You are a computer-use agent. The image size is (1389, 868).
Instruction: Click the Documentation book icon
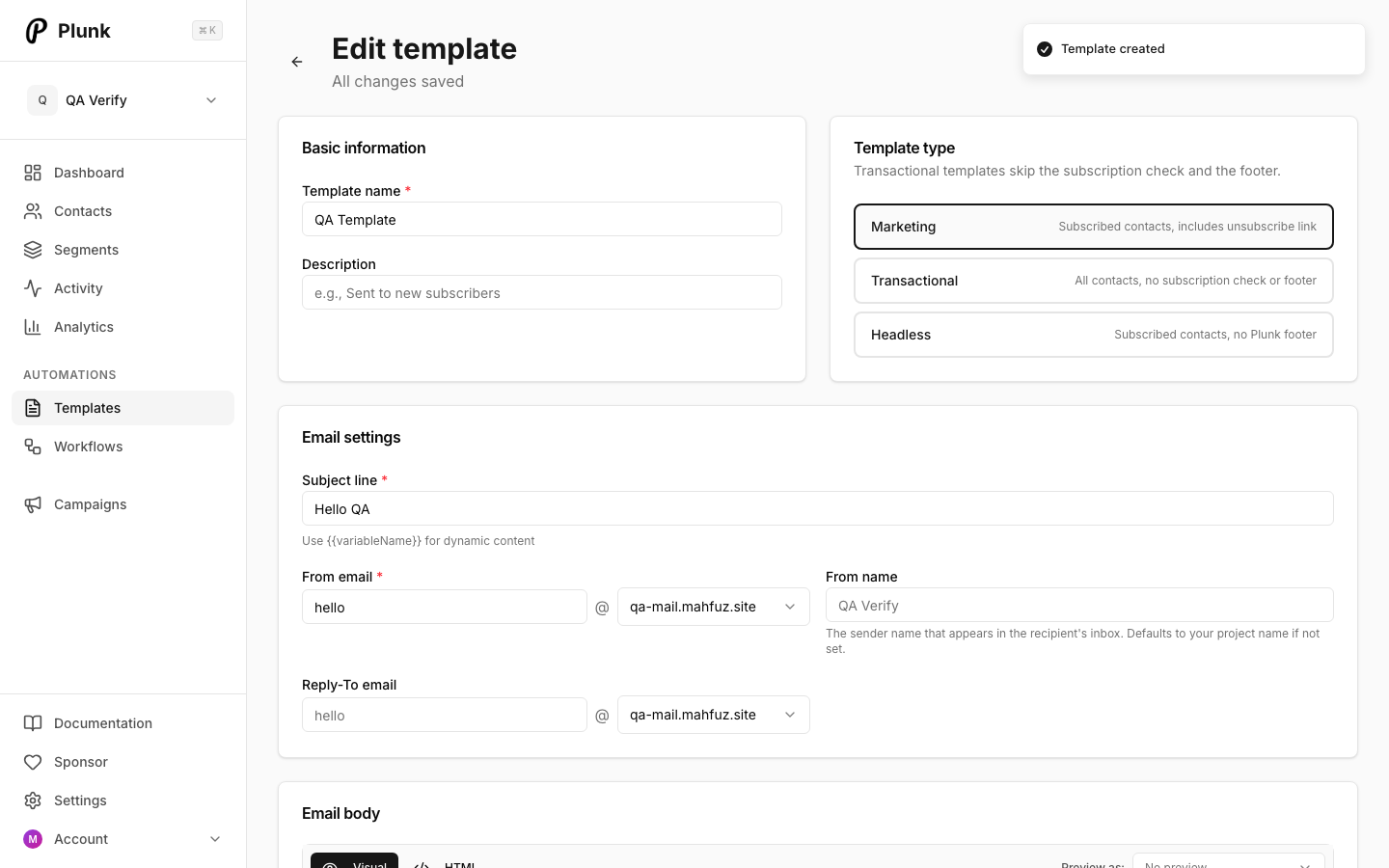pyautogui.click(x=33, y=723)
